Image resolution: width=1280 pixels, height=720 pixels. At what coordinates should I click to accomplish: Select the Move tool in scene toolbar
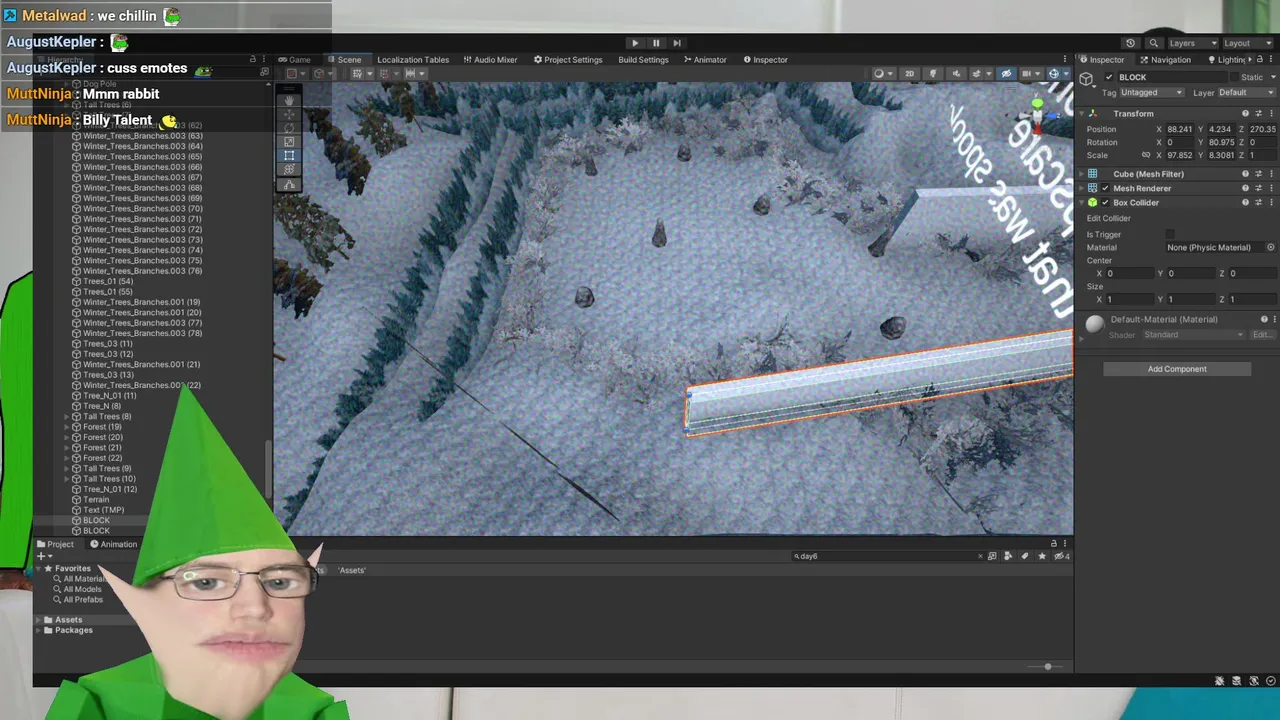pos(289,114)
